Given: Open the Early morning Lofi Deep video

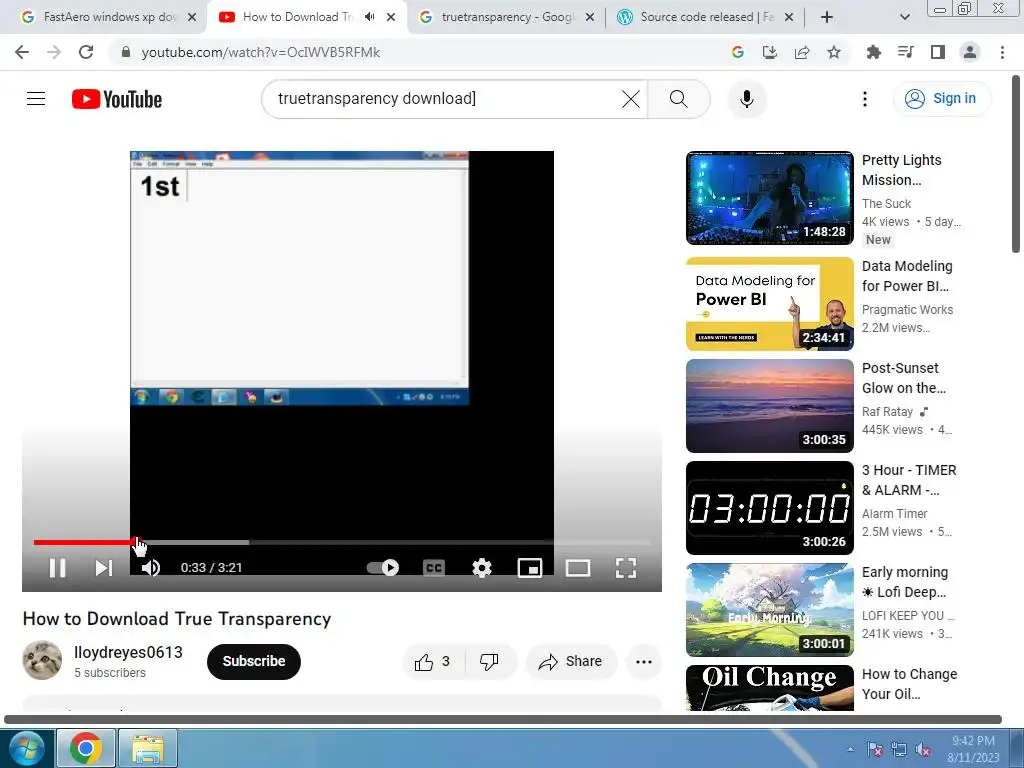Looking at the screenshot, I should pyautogui.click(x=769, y=609).
